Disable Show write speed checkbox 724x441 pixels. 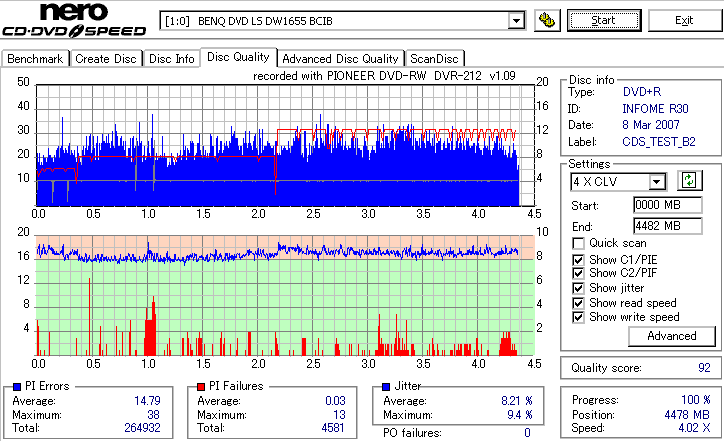point(578,317)
